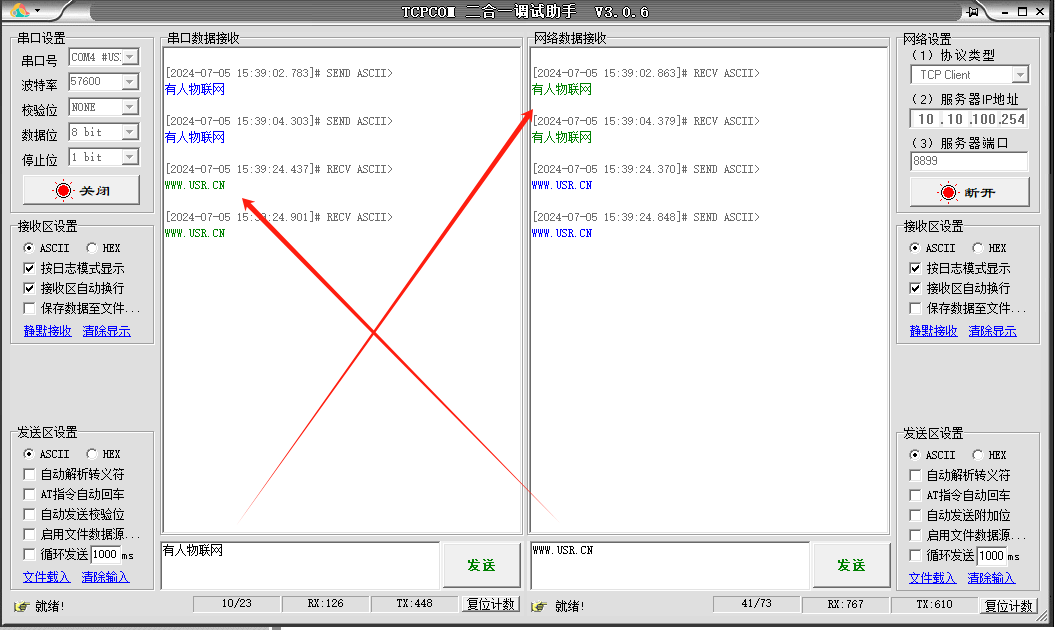
Task: Select ASCII in serial receive settings
Action: click(28, 248)
